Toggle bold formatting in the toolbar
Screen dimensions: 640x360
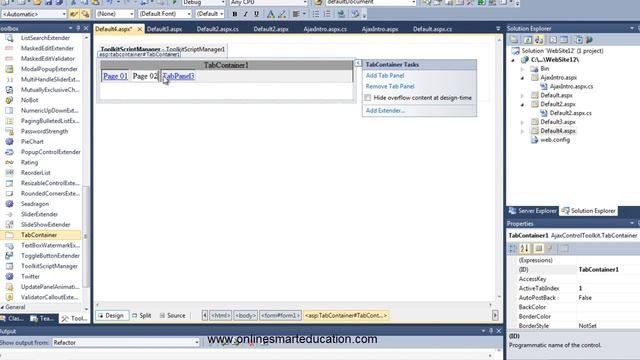coord(234,14)
